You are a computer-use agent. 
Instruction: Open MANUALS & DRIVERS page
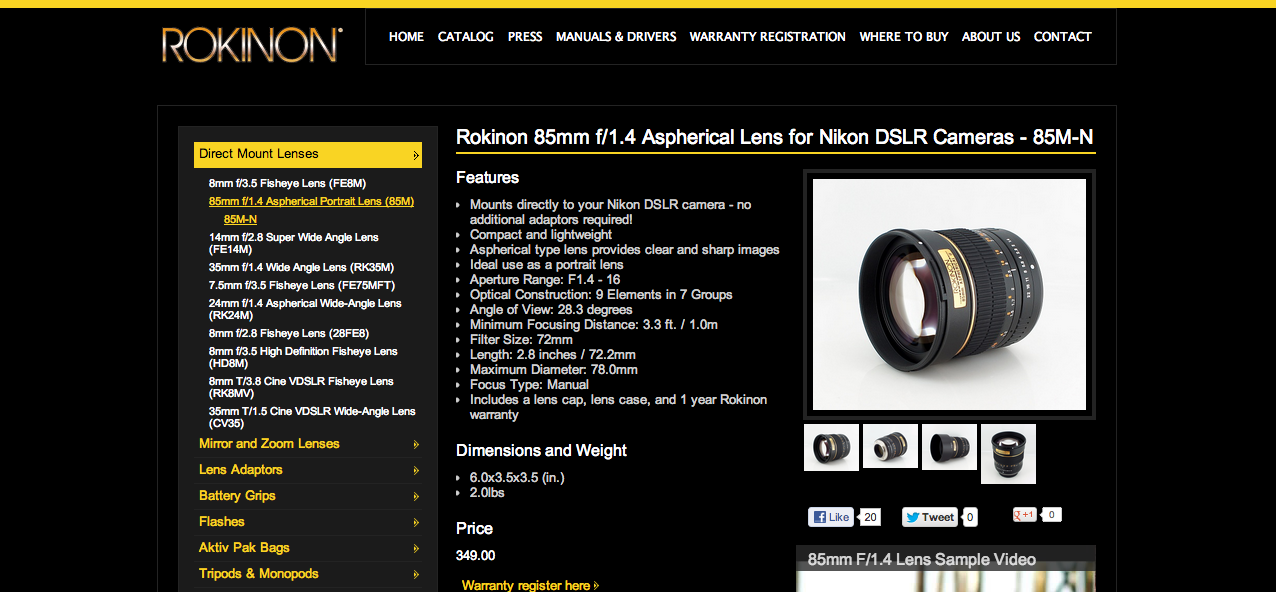616,36
